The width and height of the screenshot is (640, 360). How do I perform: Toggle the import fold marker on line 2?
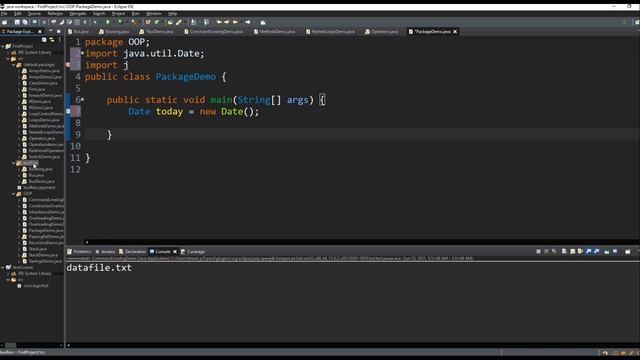coord(82,53)
